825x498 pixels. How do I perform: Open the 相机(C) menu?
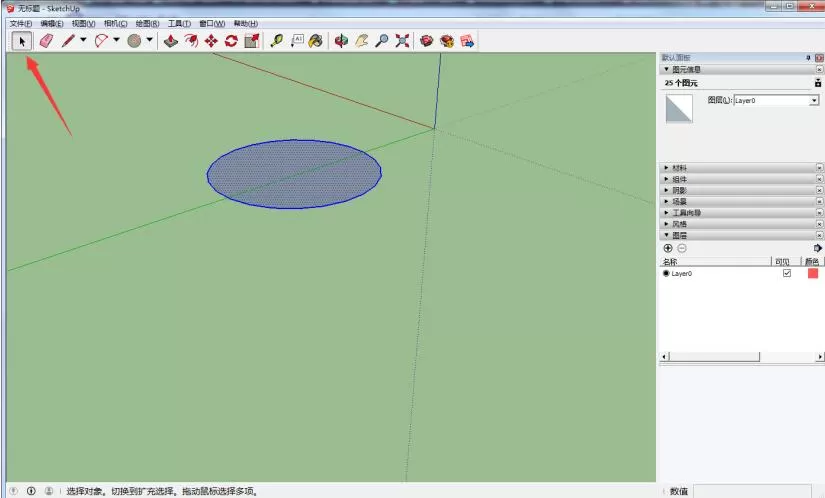[115, 24]
